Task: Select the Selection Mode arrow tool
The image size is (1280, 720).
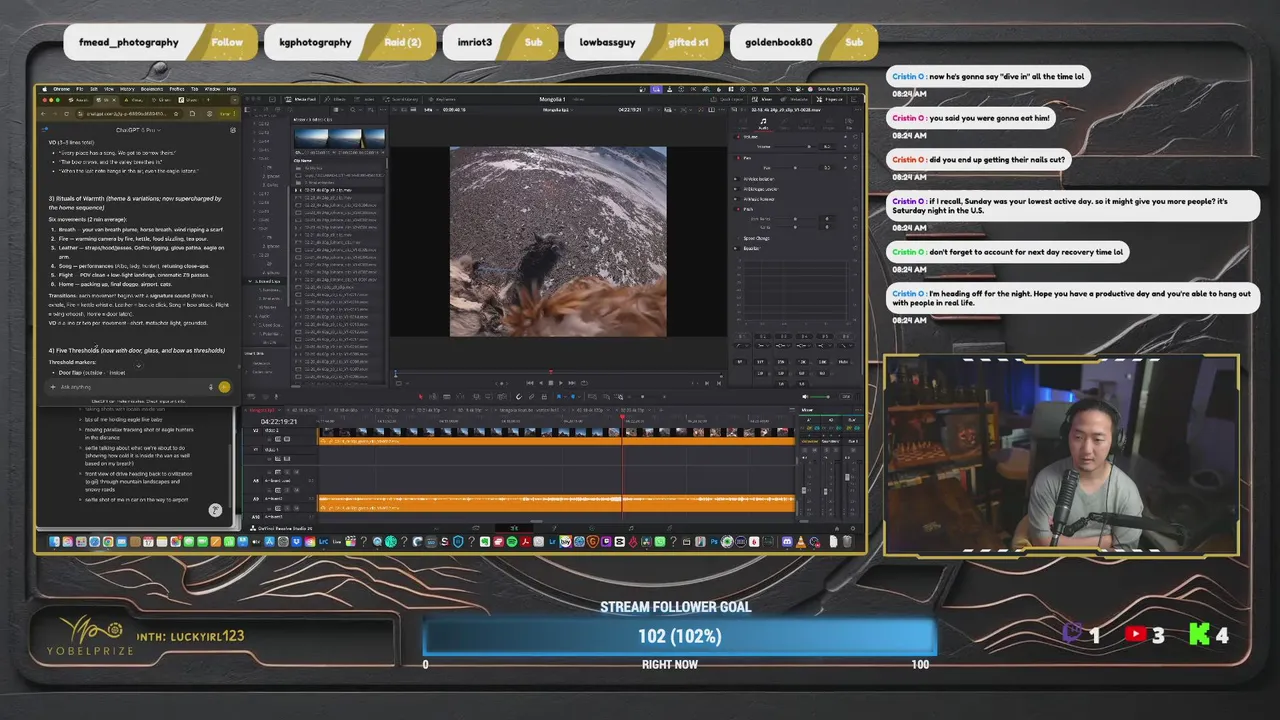Action: 421,397
